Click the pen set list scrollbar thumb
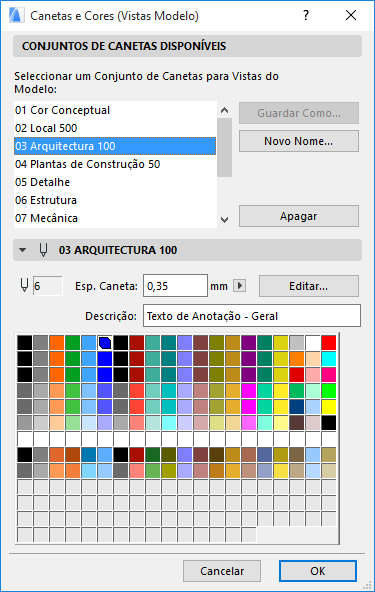 tap(224, 147)
